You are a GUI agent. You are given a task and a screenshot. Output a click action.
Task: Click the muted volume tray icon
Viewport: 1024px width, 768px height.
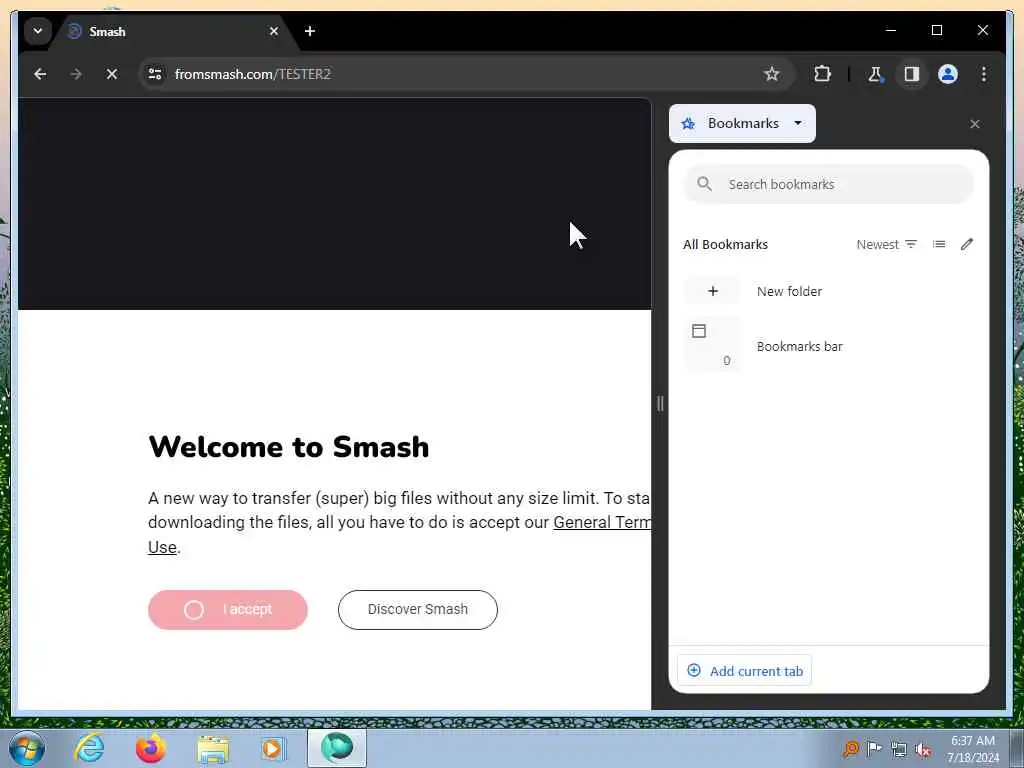(x=923, y=750)
